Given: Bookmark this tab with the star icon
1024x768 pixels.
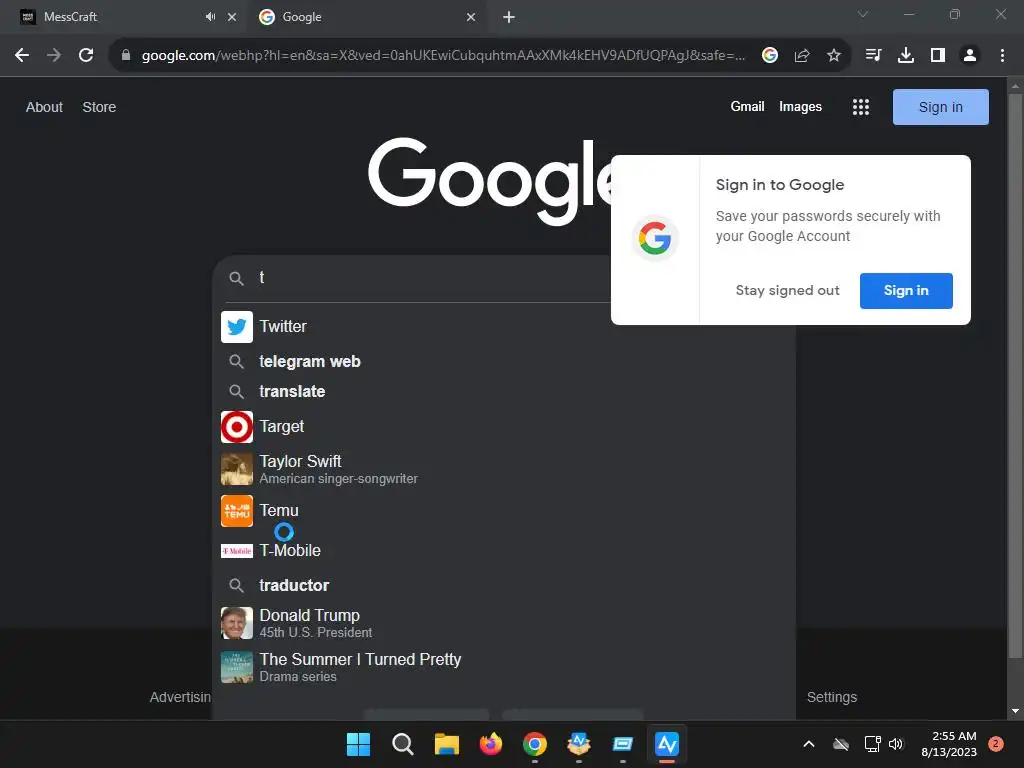Looking at the screenshot, I should click(x=833, y=55).
